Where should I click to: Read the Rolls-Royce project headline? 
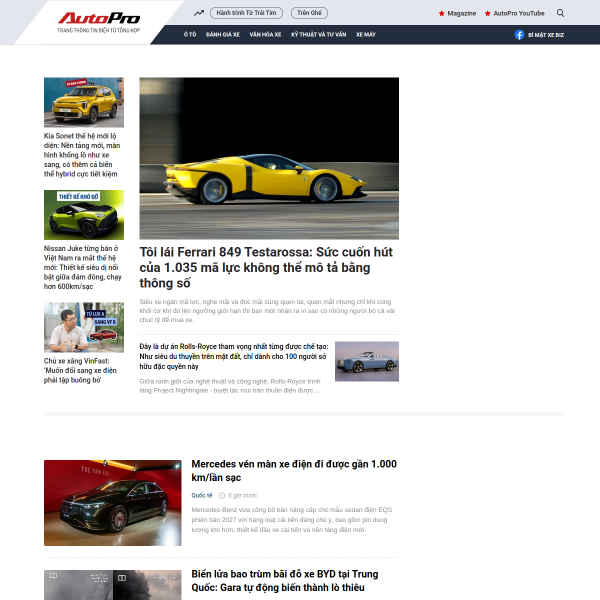click(x=234, y=356)
